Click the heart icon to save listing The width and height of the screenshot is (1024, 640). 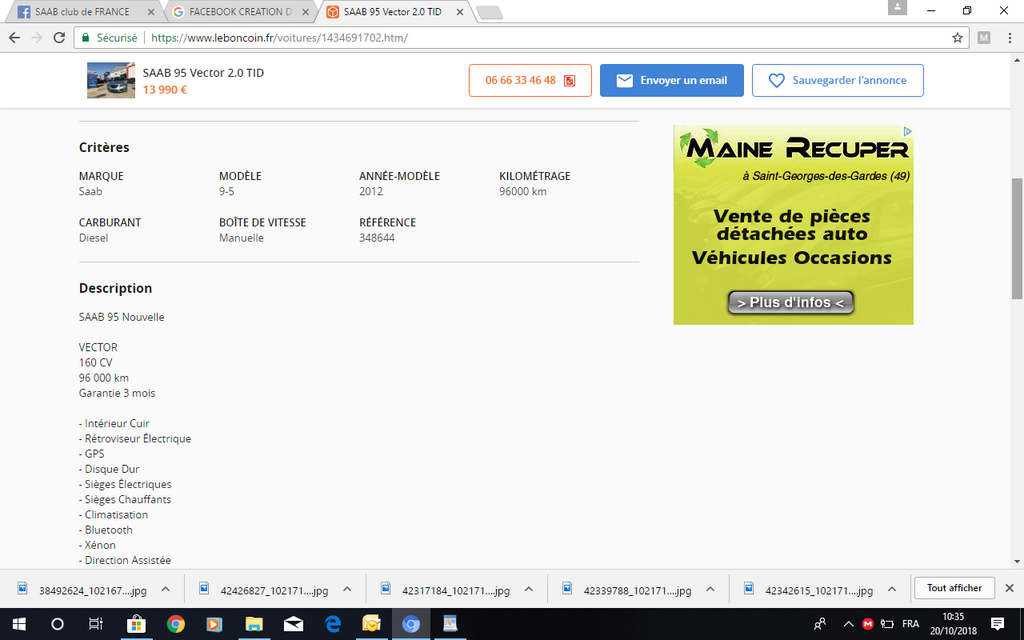pyautogui.click(x=776, y=80)
